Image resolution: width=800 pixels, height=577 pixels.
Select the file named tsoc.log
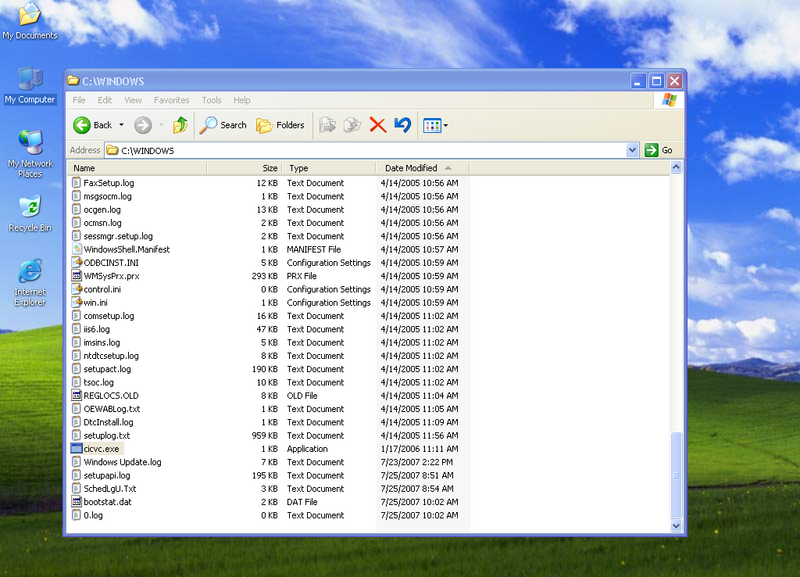pyautogui.click(x=98, y=383)
